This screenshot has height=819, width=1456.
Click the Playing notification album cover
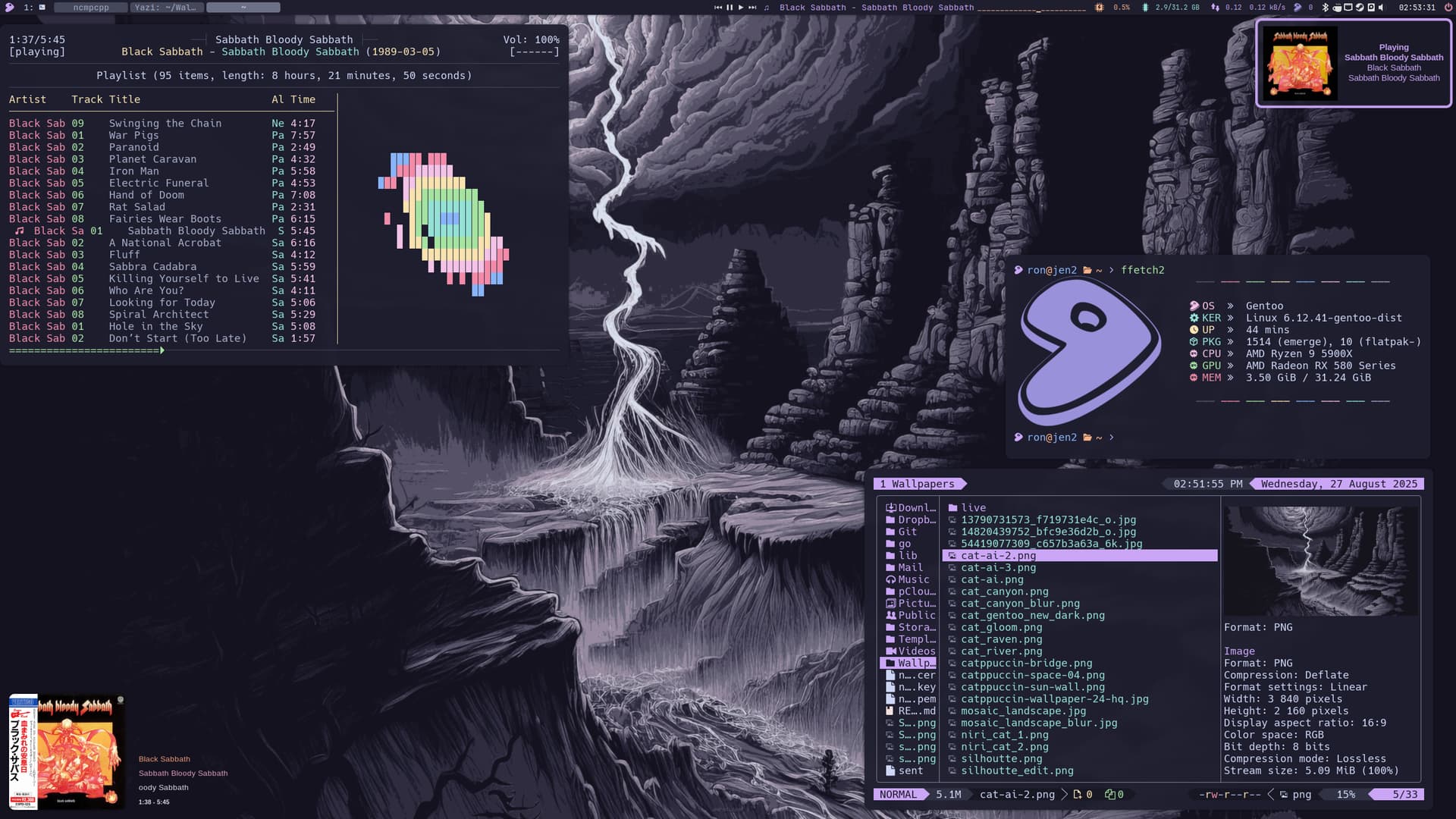(x=1299, y=63)
